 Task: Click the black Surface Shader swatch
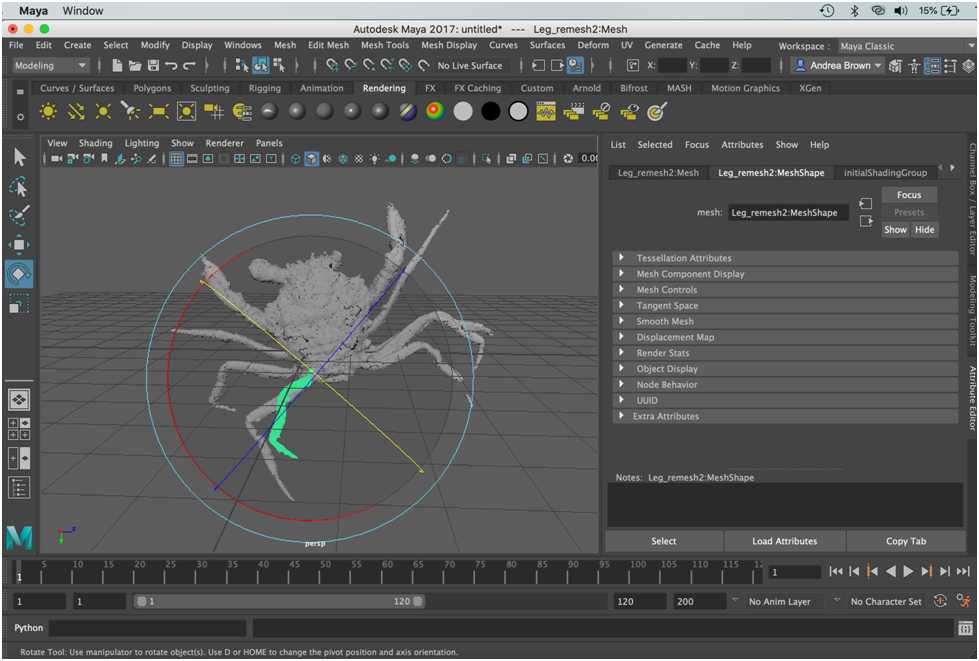coord(491,112)
